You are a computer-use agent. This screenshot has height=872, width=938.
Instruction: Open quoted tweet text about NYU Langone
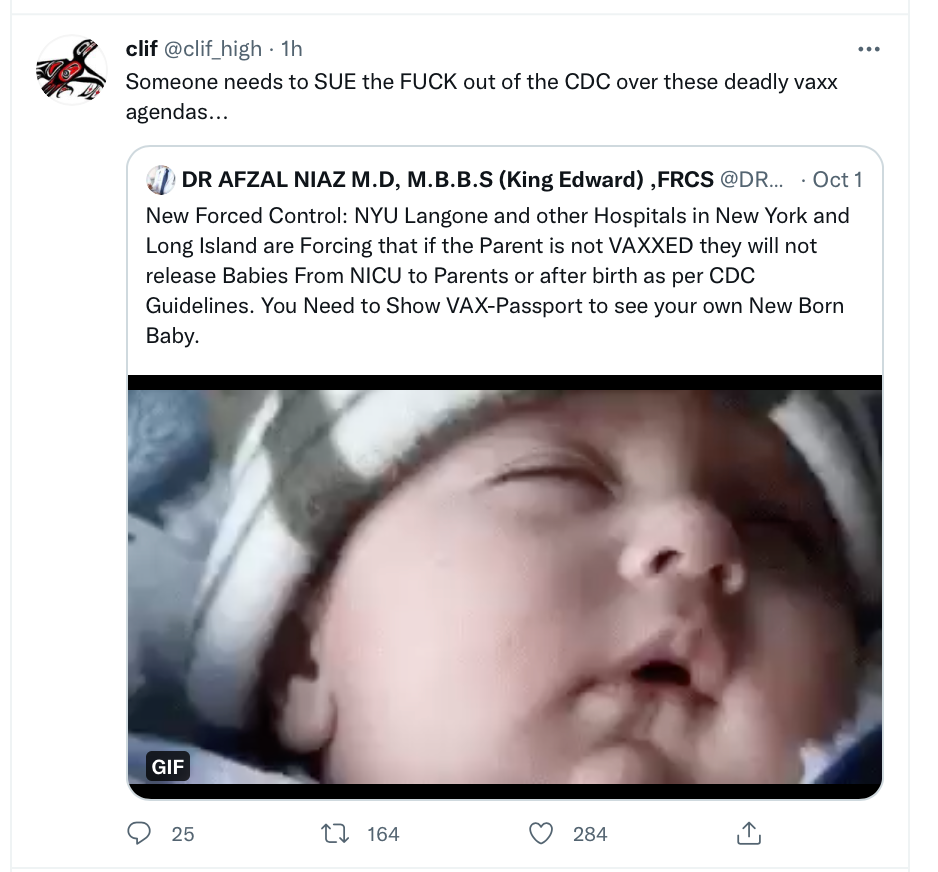(x=497, y=275)
